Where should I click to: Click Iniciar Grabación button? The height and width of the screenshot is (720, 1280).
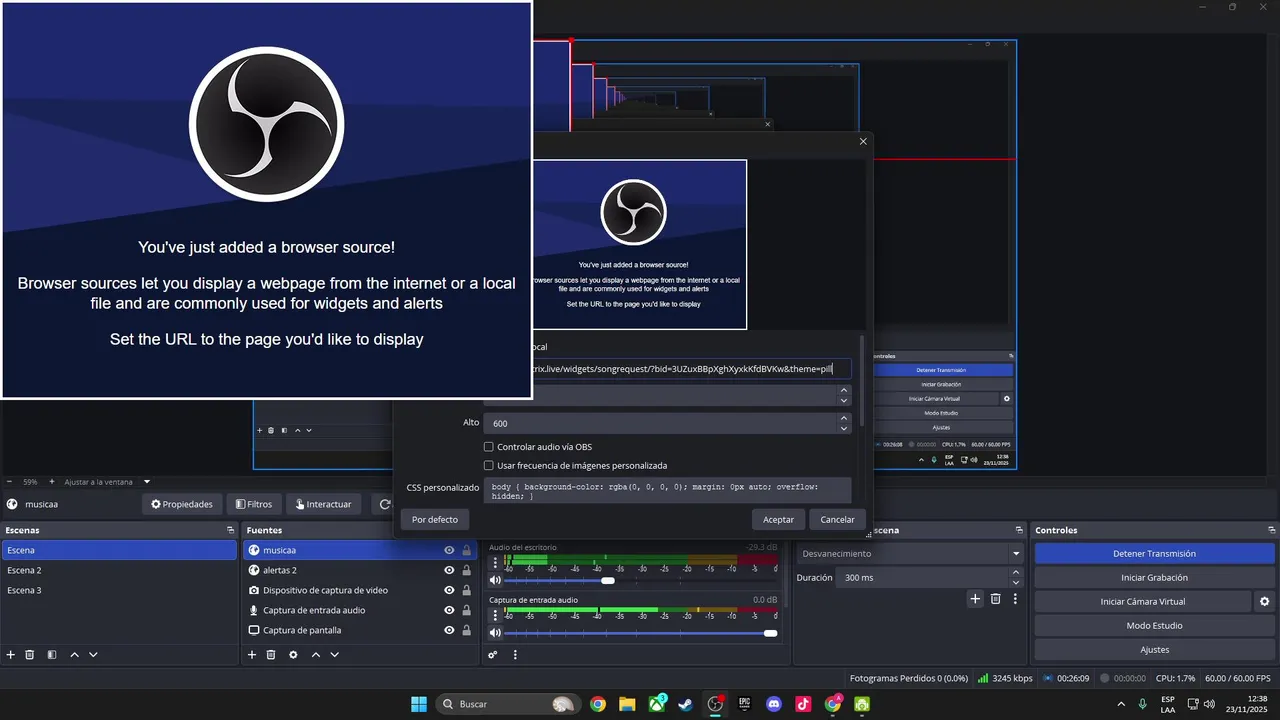(x=1154, y=577)
